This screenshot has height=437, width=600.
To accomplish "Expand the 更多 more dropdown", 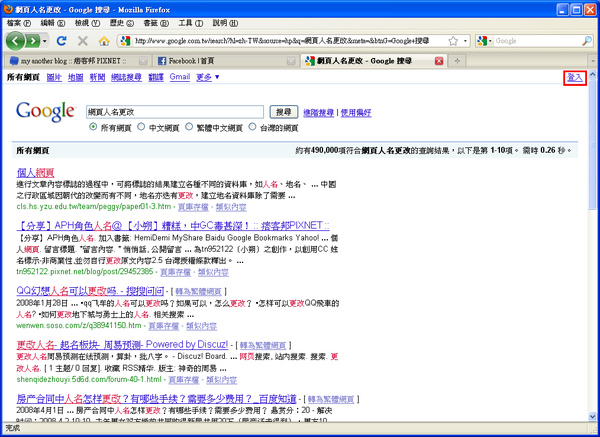I will click(x=208, y=77).
